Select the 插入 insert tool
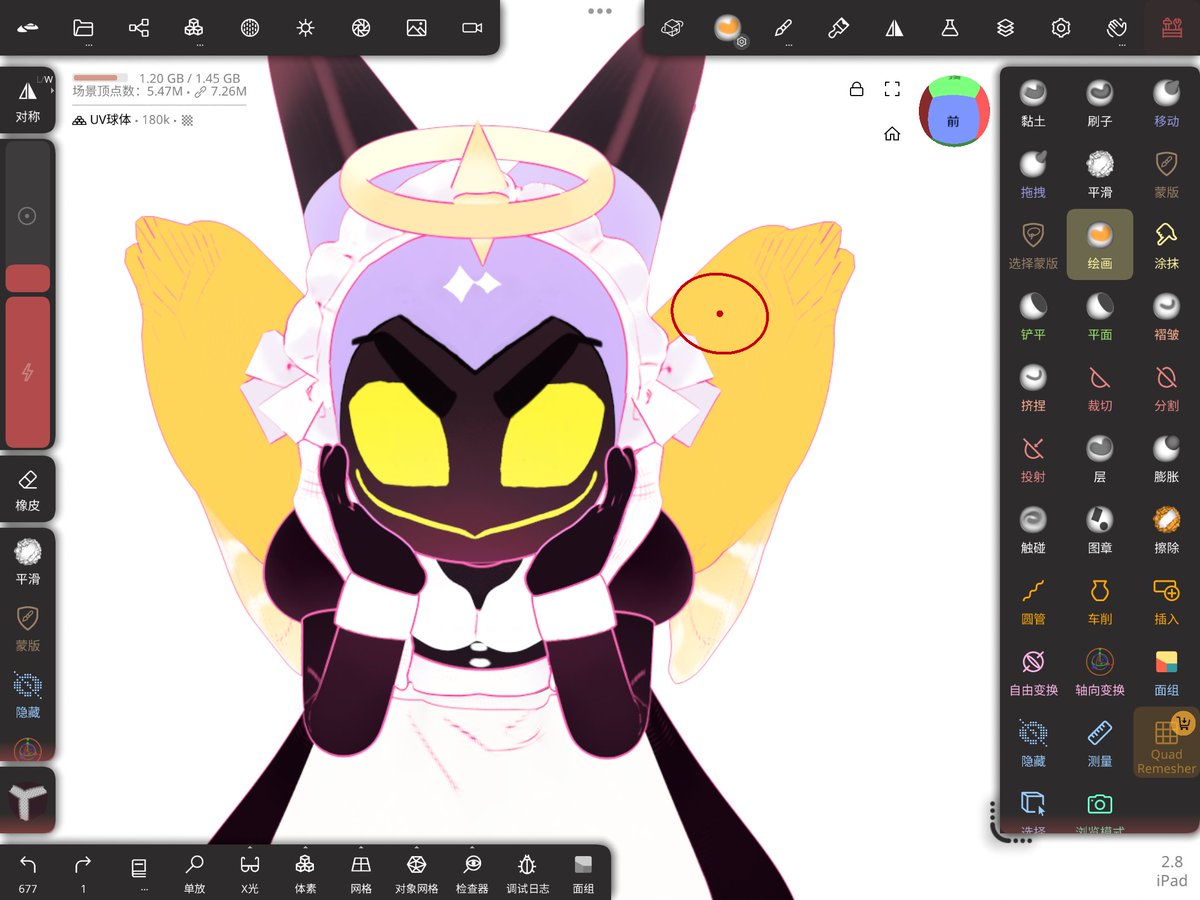 pyautogui.click(x=1166, y=600)
